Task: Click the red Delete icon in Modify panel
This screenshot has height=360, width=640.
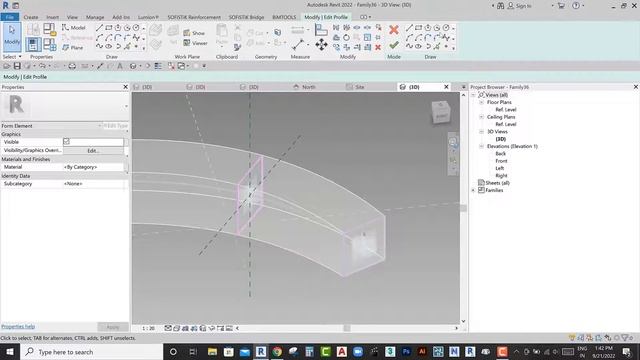Action: 378,47
